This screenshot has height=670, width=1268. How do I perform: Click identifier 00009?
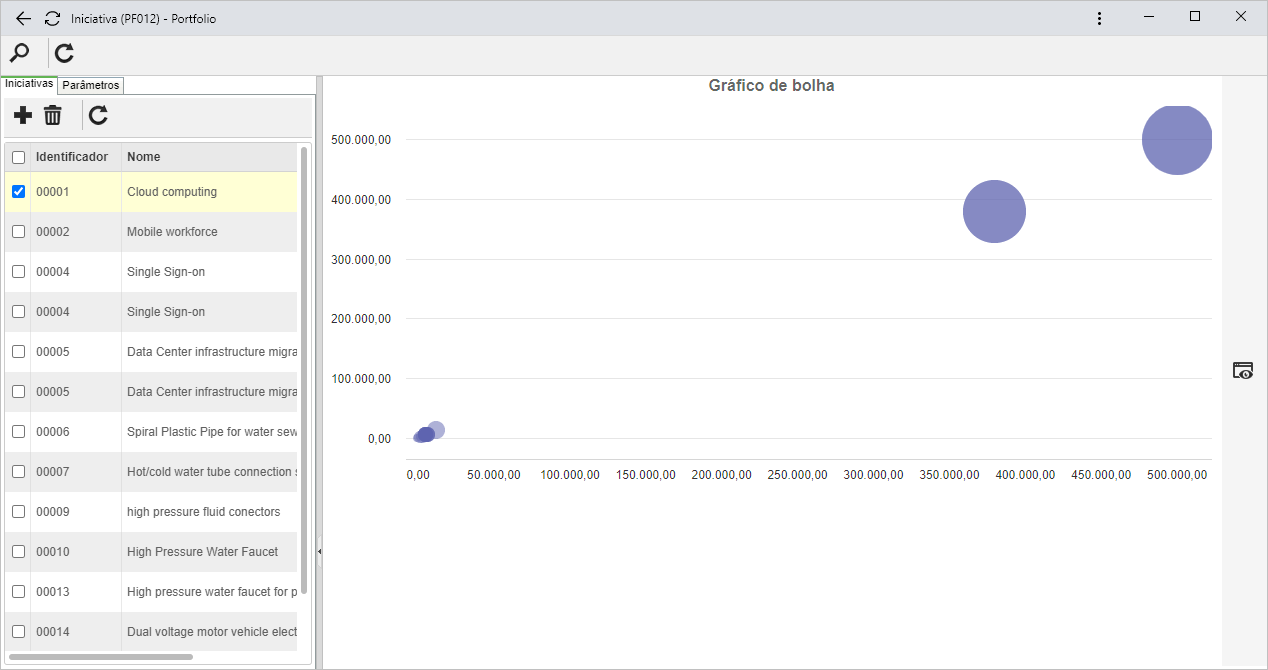coord(53,512)
